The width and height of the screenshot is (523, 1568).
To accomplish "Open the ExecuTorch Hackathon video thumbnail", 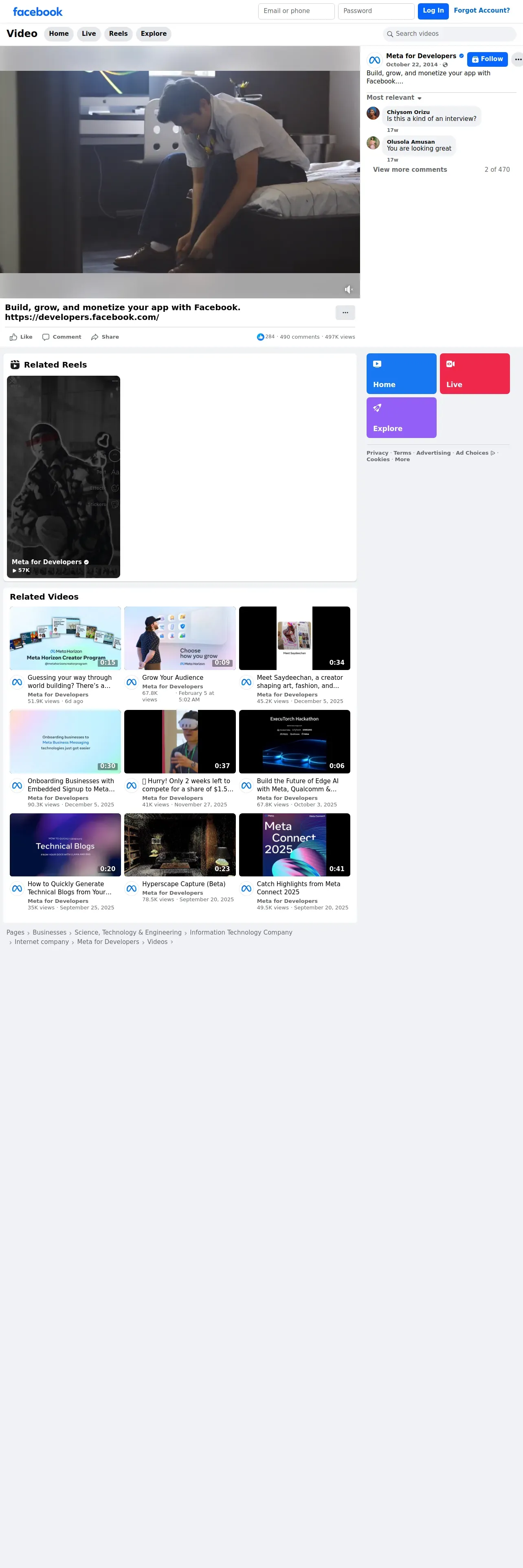I will pos(294,741).
